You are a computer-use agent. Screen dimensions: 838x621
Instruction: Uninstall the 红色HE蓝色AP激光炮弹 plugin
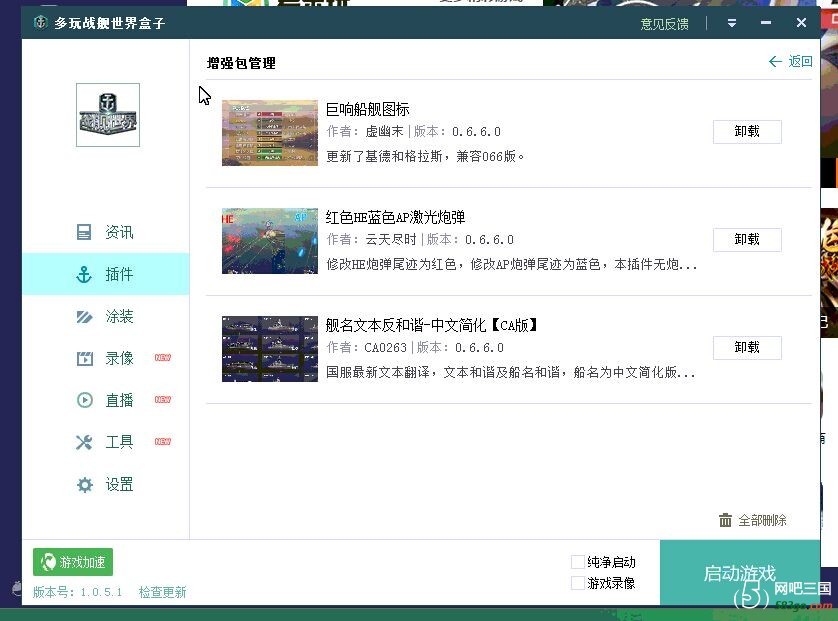pyautogui.click(x=747, y=239)
